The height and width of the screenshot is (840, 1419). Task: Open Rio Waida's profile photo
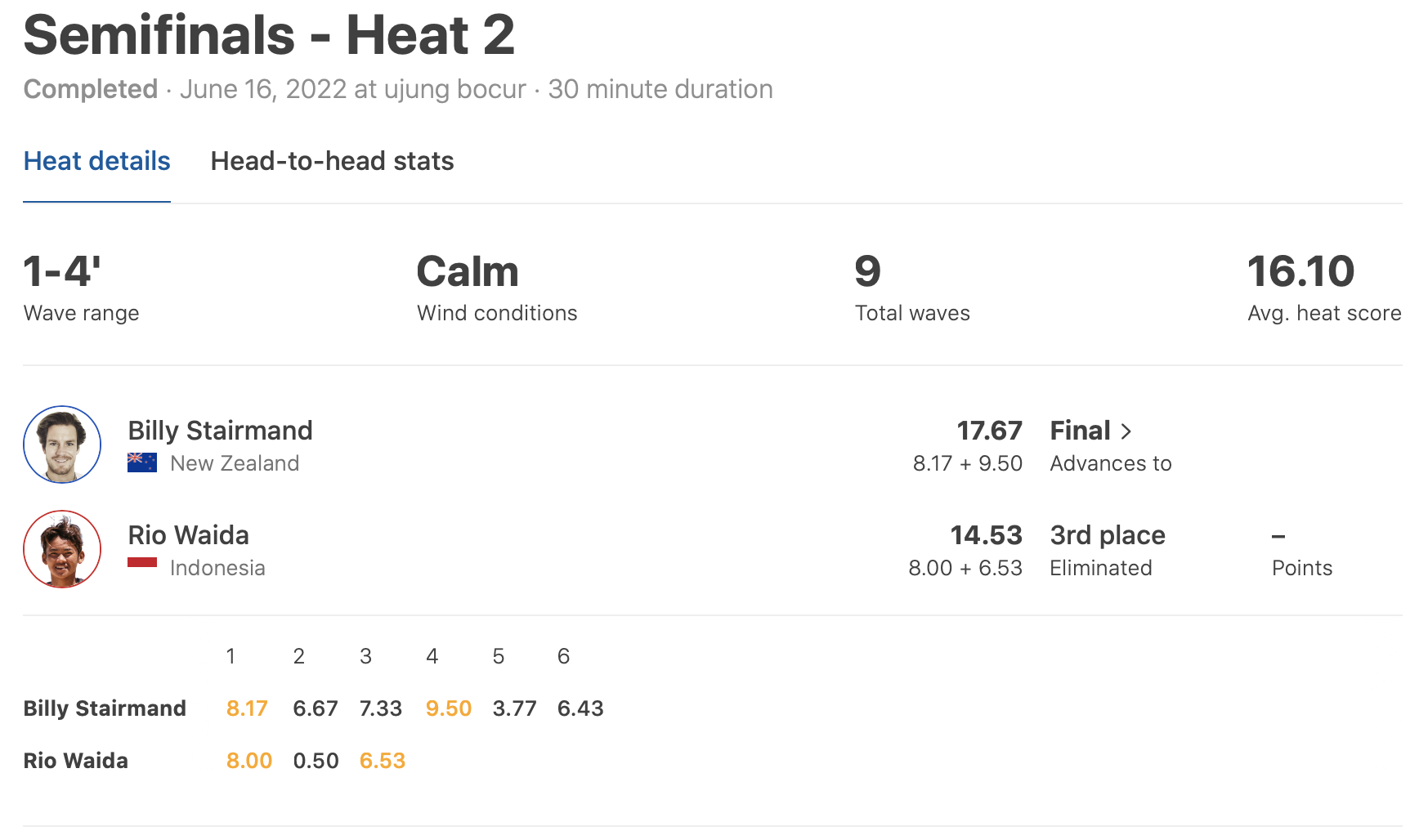[62, 549]
